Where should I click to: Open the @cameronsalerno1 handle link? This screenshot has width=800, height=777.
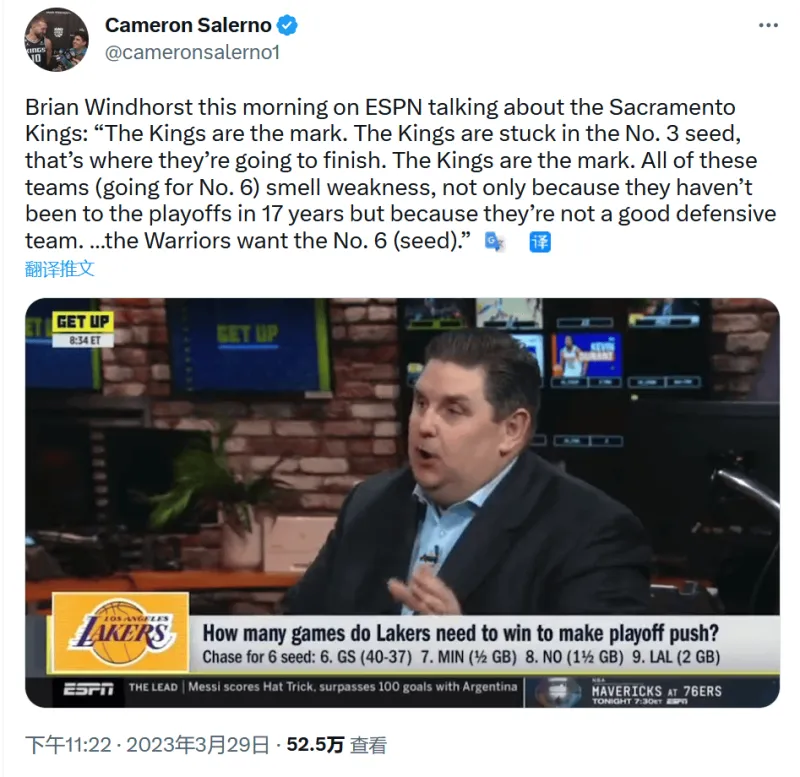[x=192, y=53]
